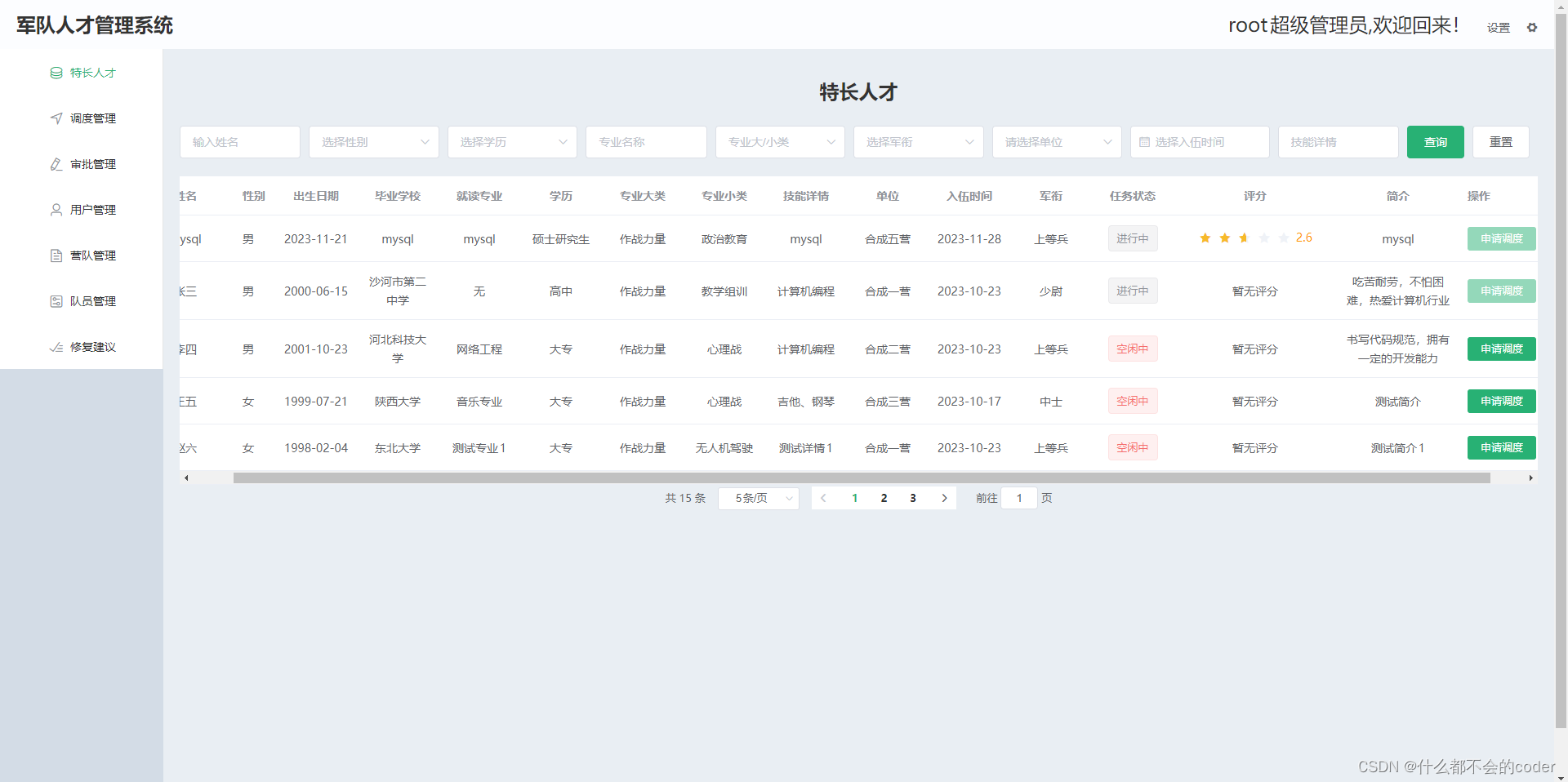Viewport: 1568px width, 782px height.
Task: Open 修复建议 menu item
Action: click(x=82, y=347)
